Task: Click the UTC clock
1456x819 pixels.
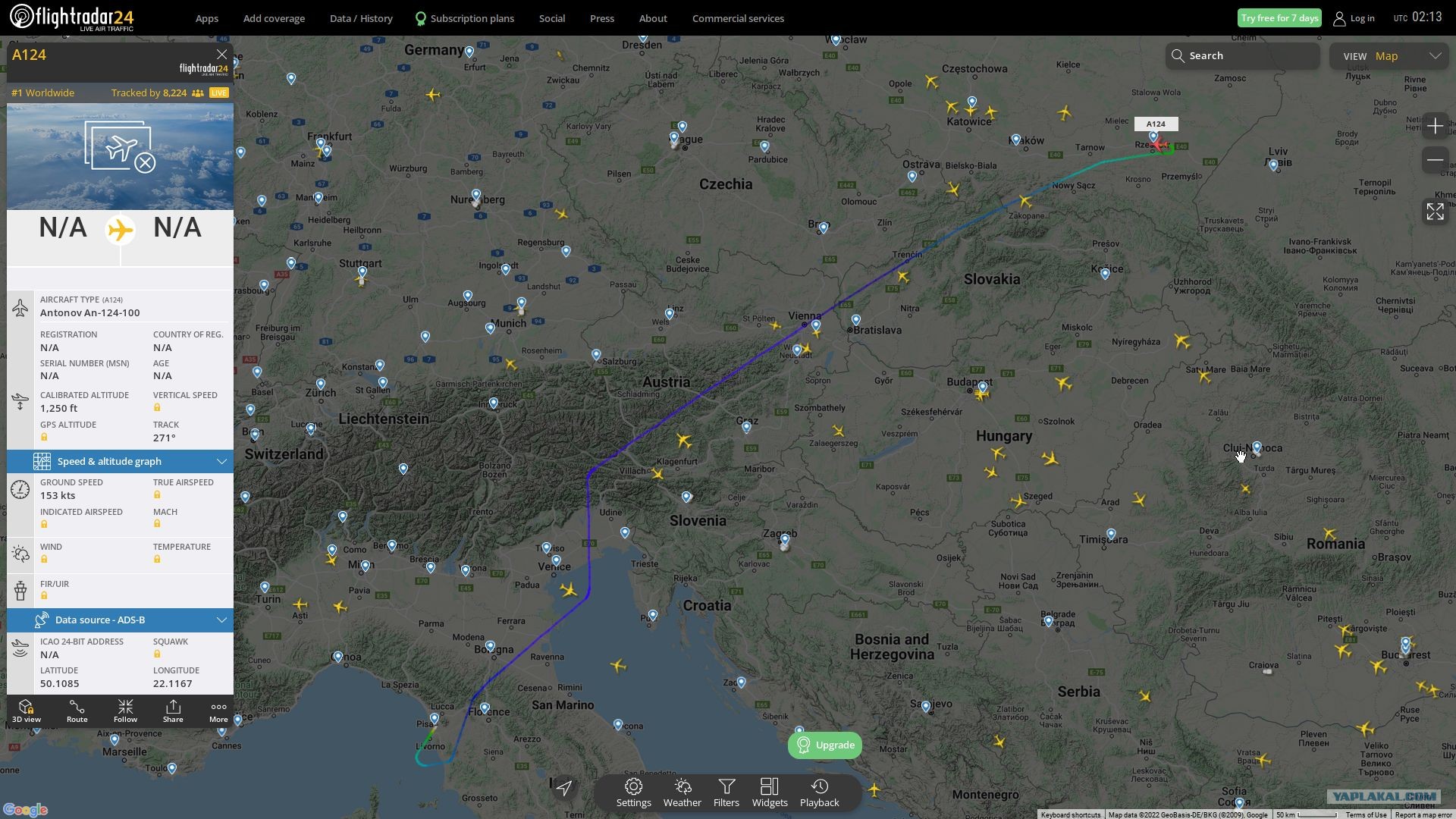Action: click(1417, 17)
